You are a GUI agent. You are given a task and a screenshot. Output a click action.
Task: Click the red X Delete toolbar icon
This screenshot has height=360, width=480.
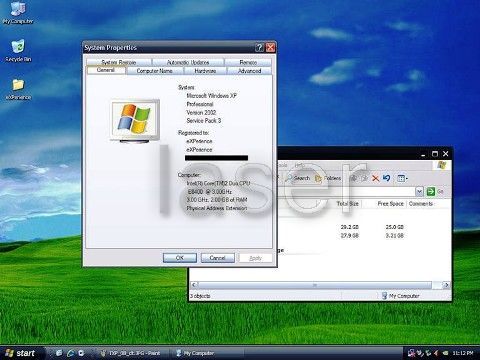coord(375,178)
